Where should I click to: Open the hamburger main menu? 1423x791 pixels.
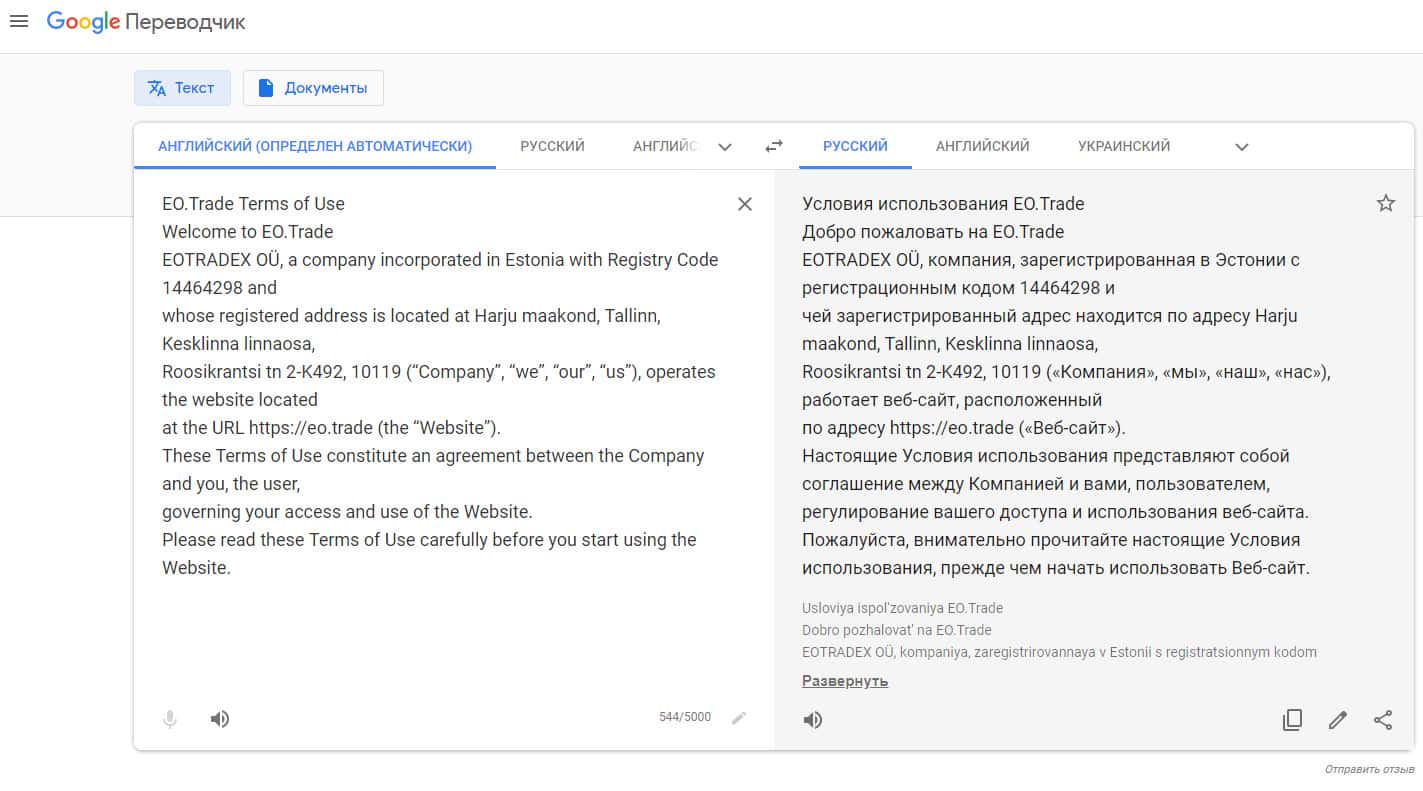tap(19, 21)
